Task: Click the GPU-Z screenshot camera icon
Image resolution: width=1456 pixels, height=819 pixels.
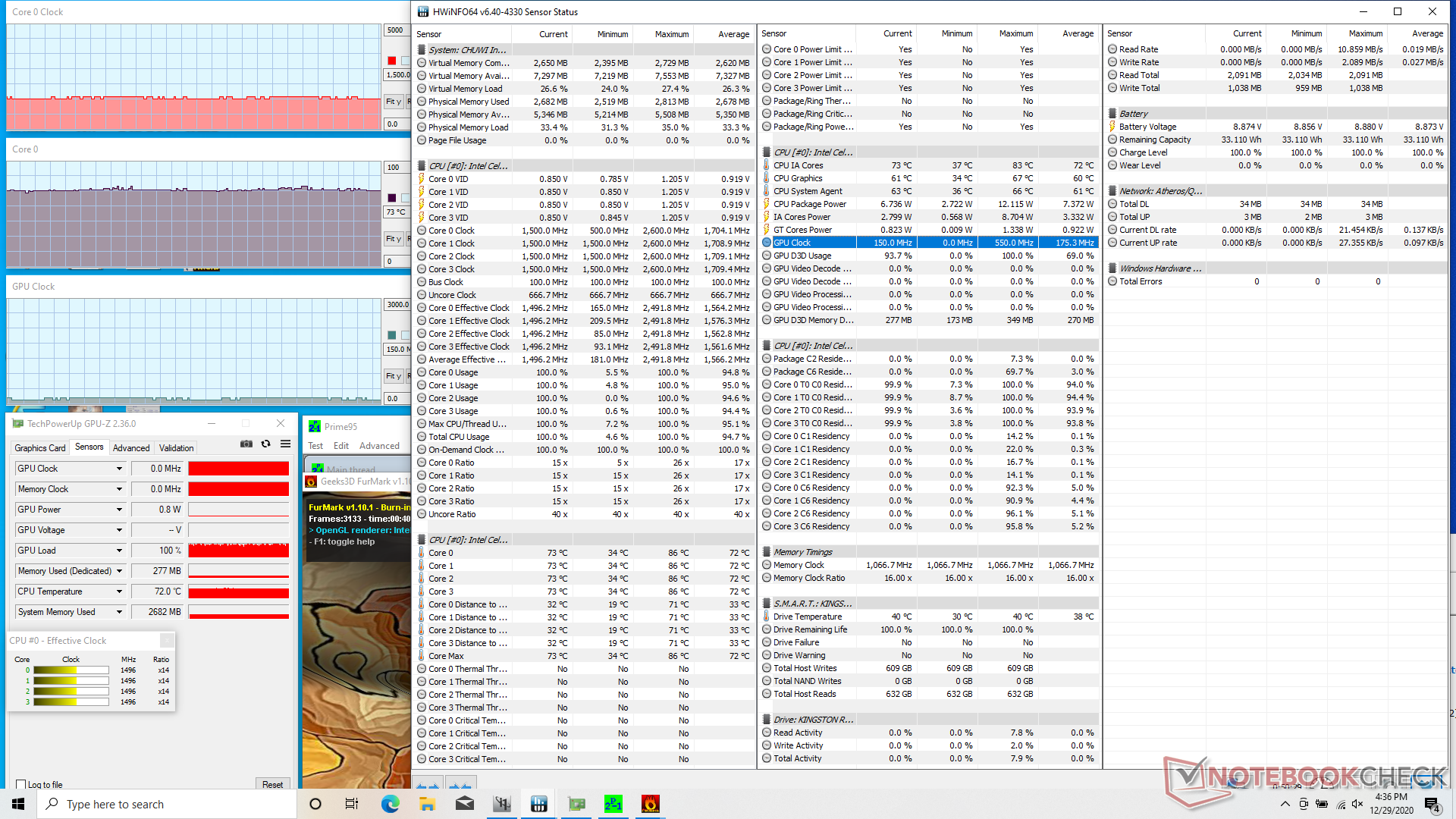Action: pyautogui.click(x=246, y=444)
